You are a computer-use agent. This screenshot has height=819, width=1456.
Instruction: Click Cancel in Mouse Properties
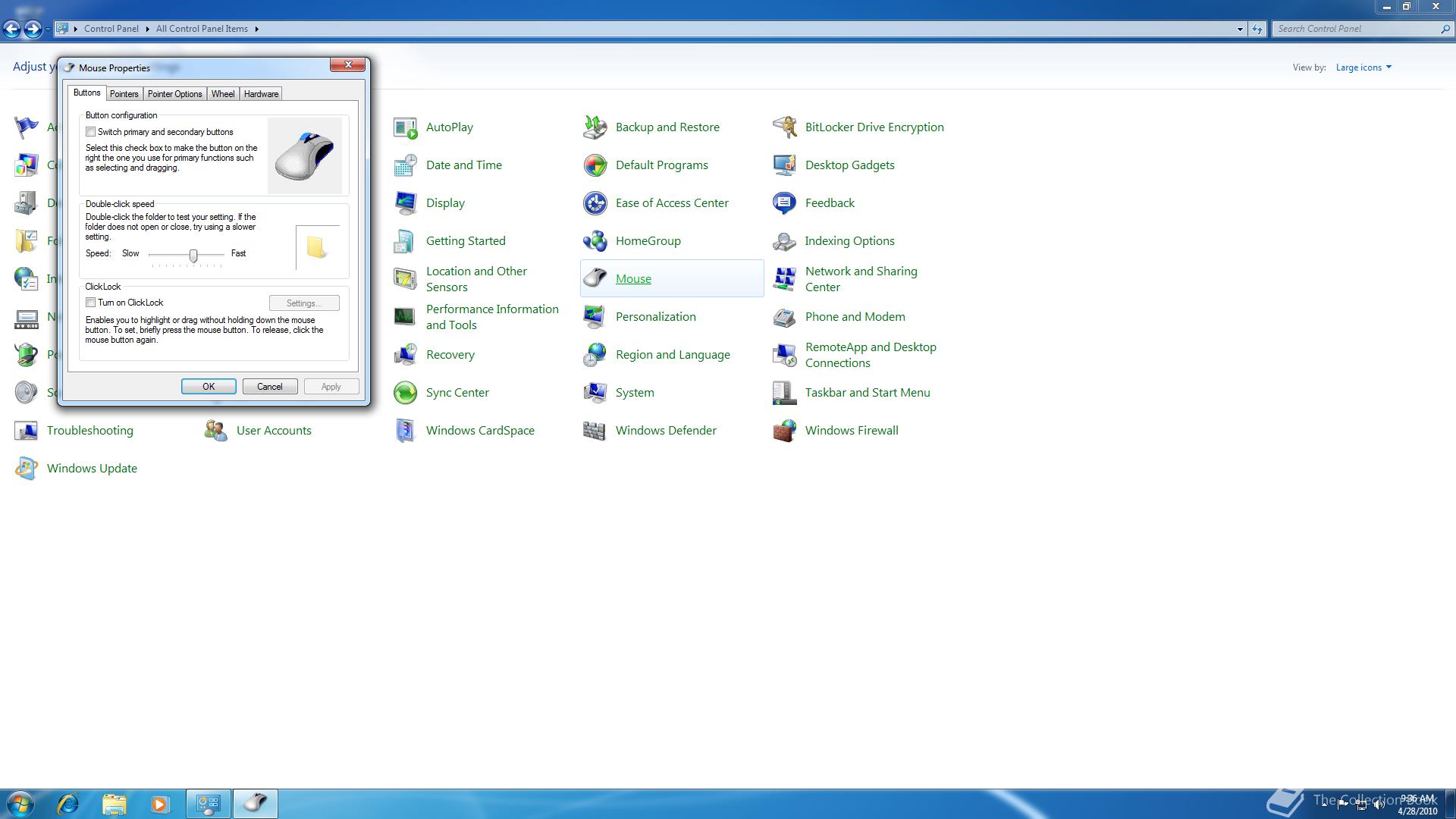pos(270,387)
